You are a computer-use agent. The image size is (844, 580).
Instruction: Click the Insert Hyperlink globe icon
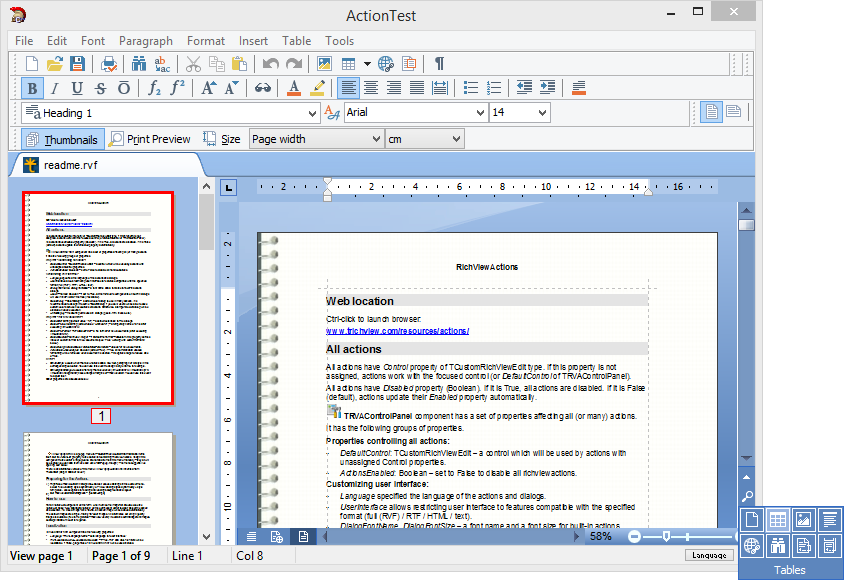[x=386, y=64]
